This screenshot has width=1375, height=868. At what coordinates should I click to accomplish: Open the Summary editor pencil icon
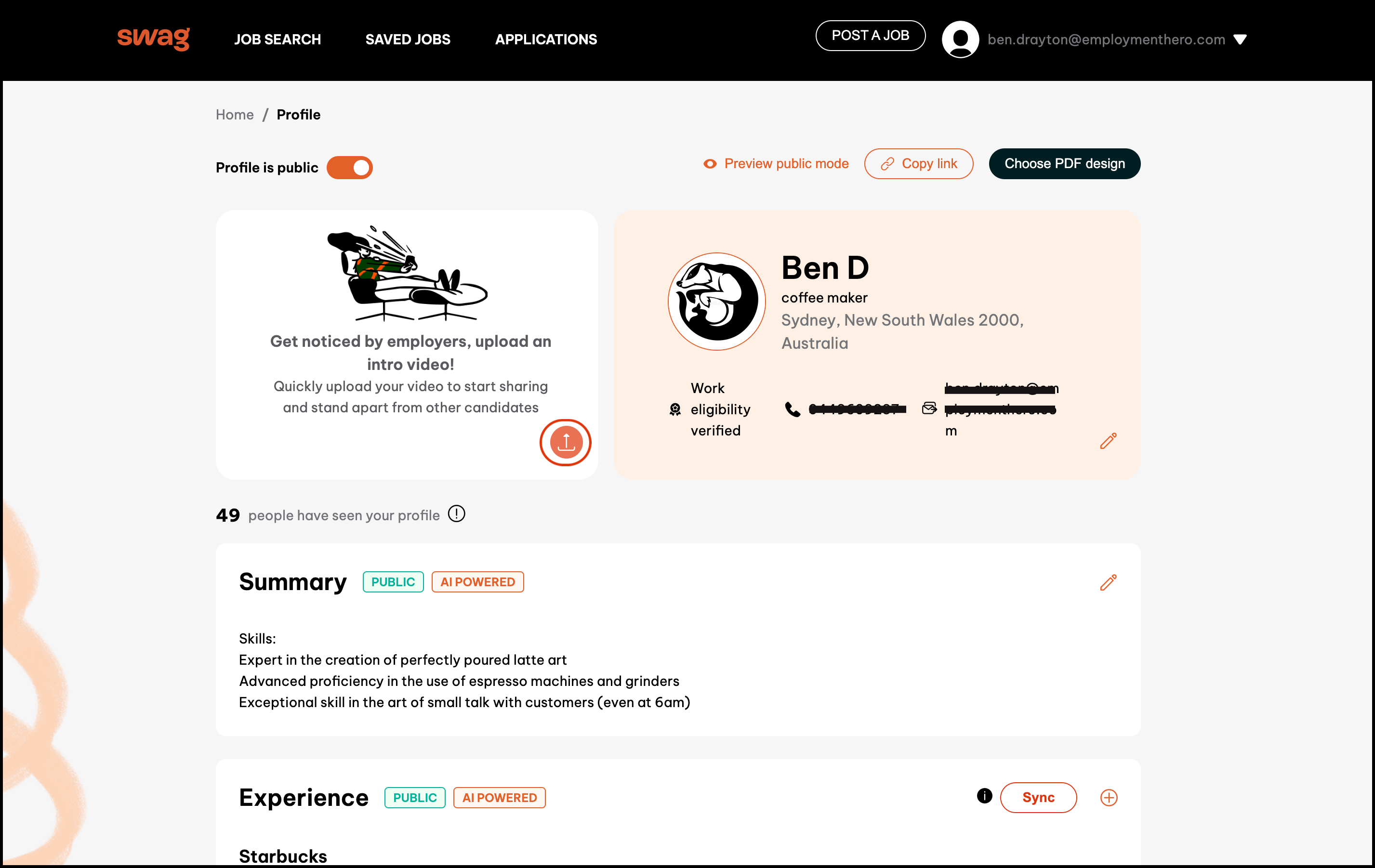tap(1109, 583)
